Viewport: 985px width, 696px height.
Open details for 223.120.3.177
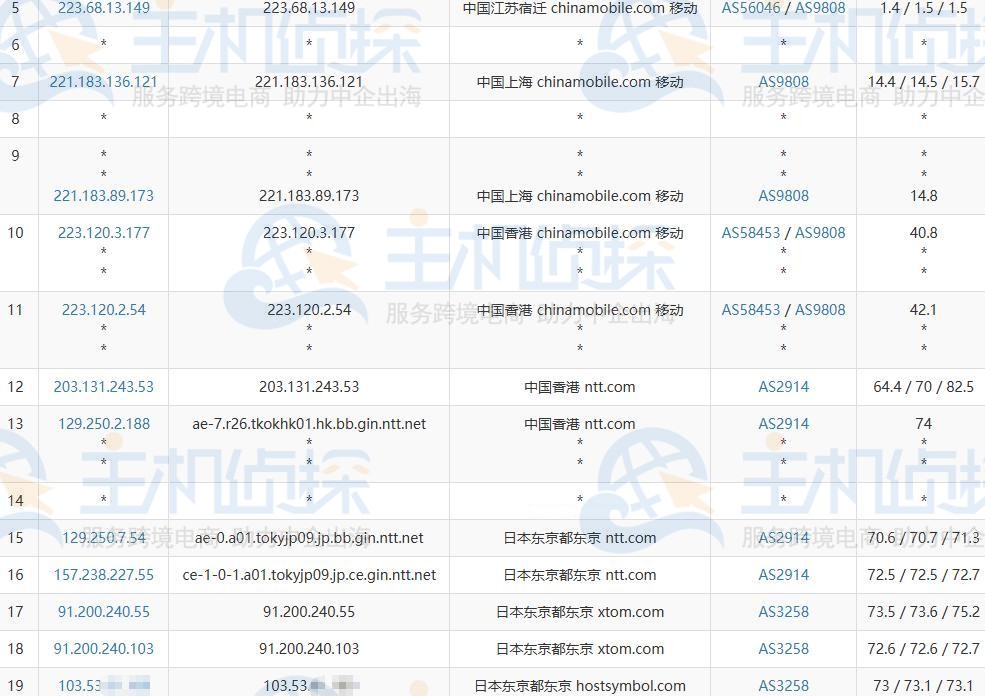pyautogui.click(x=103, y=232)
